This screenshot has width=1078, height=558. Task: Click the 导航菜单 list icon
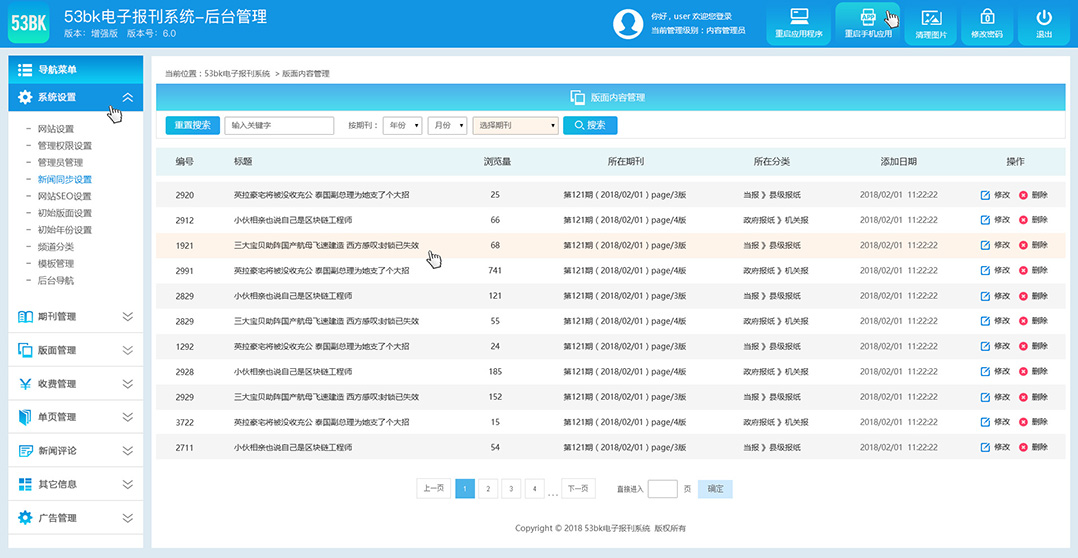(25, 69)
